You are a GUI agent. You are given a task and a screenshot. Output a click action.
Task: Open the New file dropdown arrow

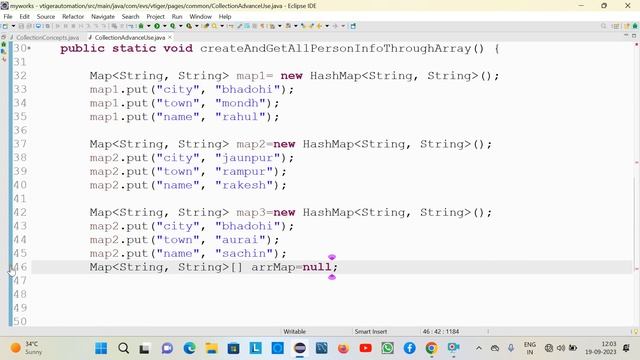click(13, 26)
